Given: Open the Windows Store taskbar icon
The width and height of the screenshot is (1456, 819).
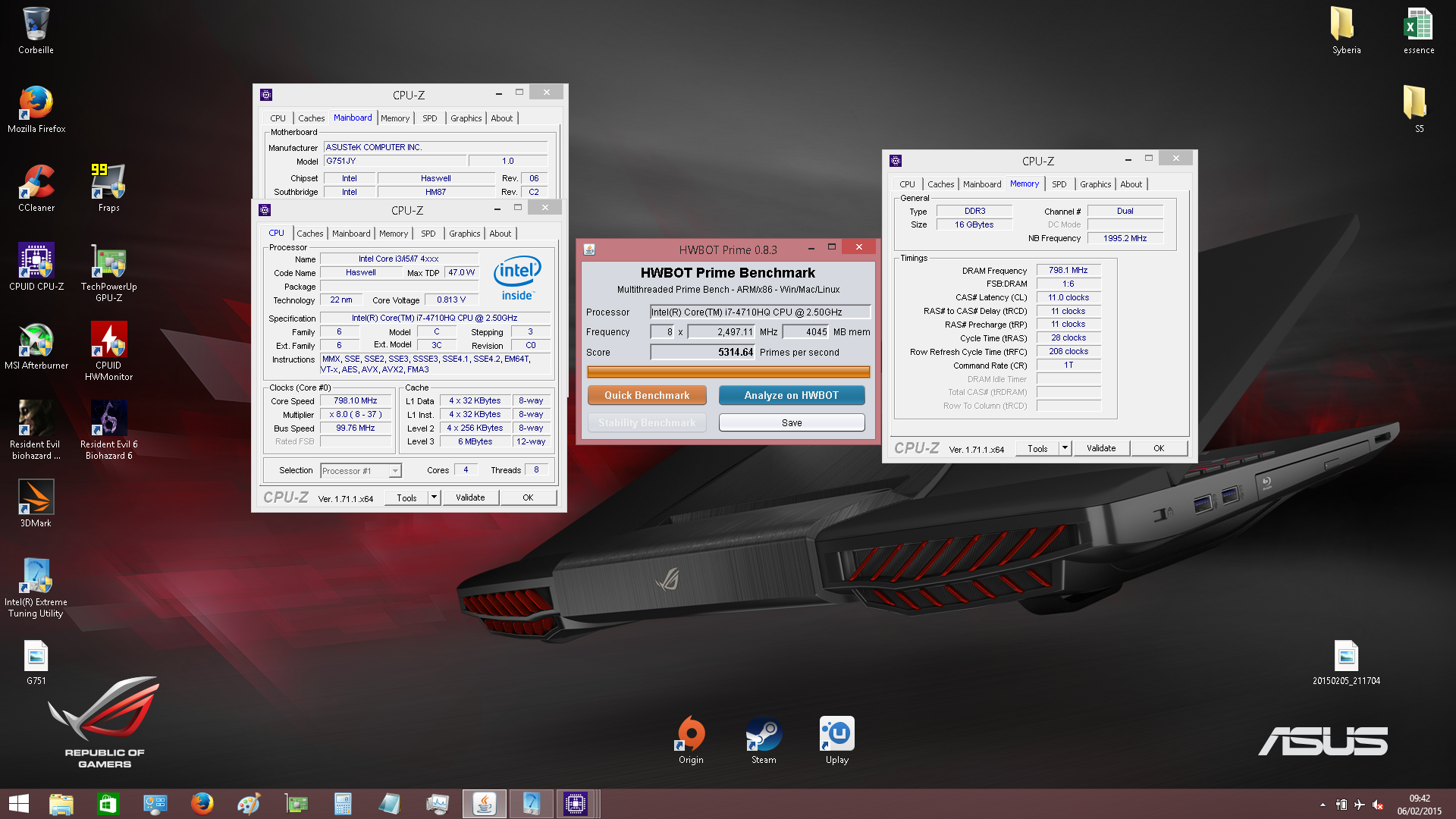Looking at the screenshot, I should 108,803.
